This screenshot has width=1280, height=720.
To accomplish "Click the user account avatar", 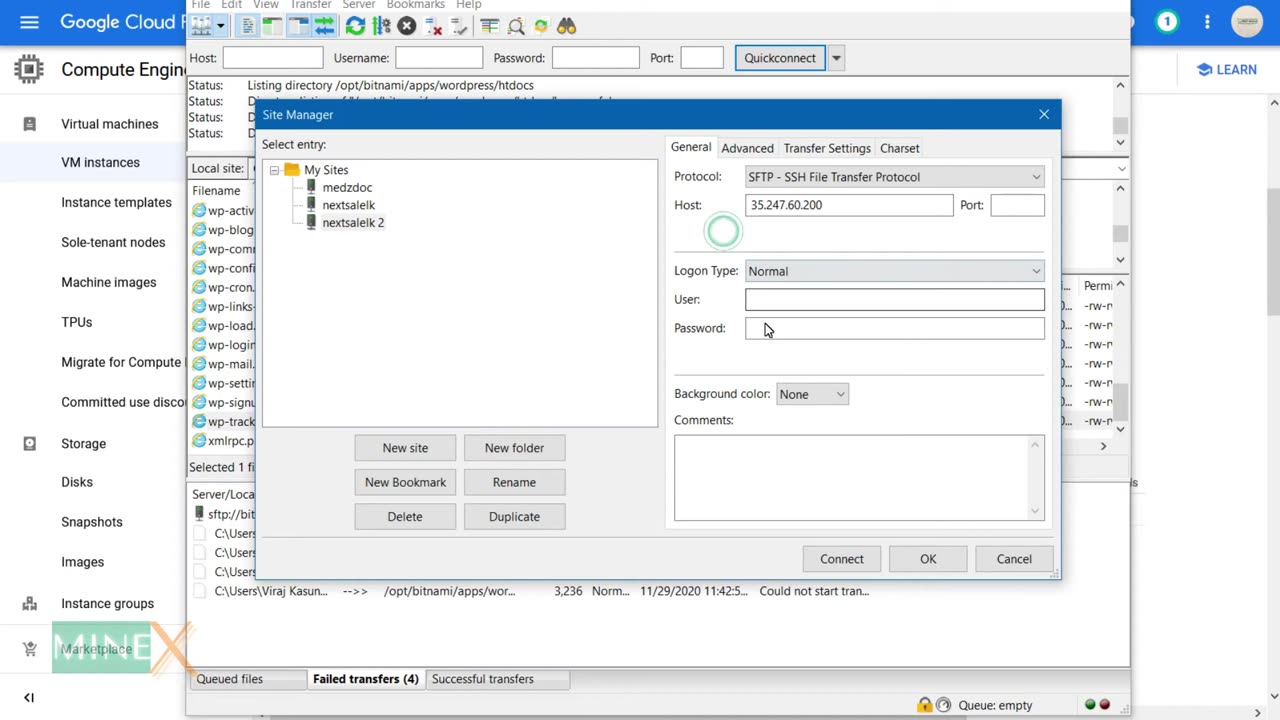I will pyautogui.click(x=1247, y=22).
